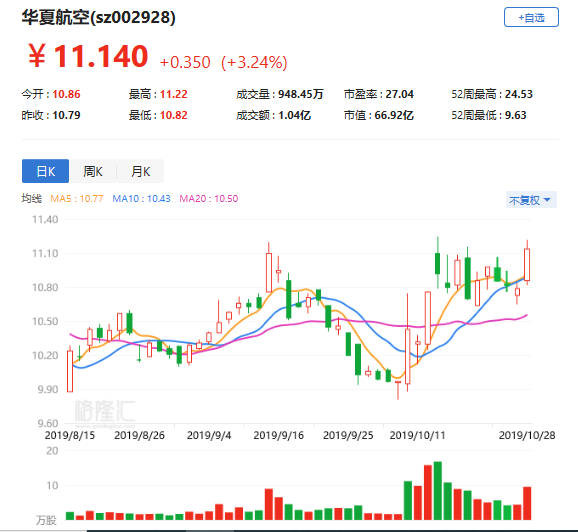Click the 52周最低 value 9.63
The height and width of the screenshot is (532, 578).
pos(515,115)
